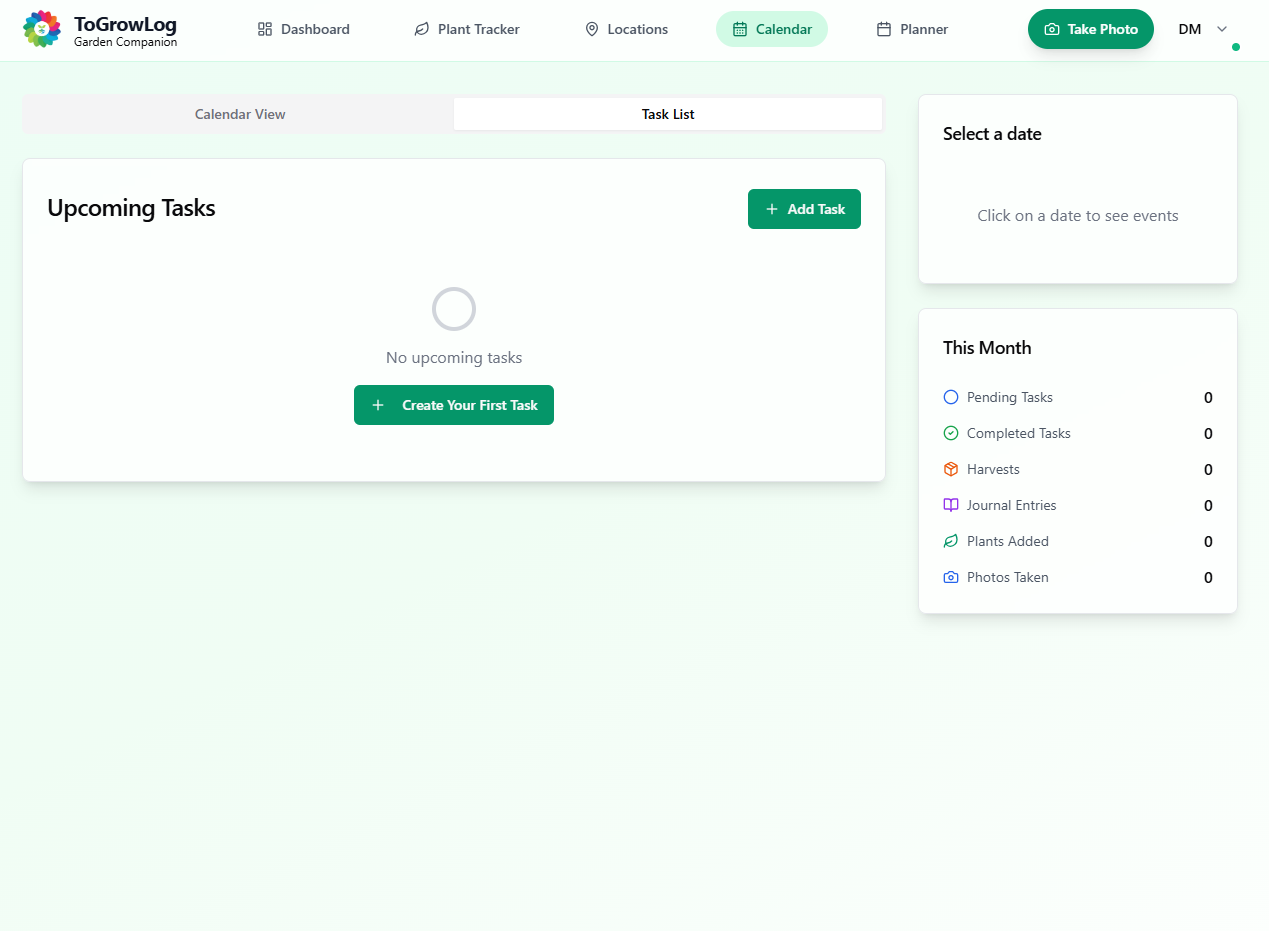The width and height of the screenshot is (1269, 931).
Task: Expand the DM user menu chevron
Action: pyautogui.click(x=1221, y=29)
